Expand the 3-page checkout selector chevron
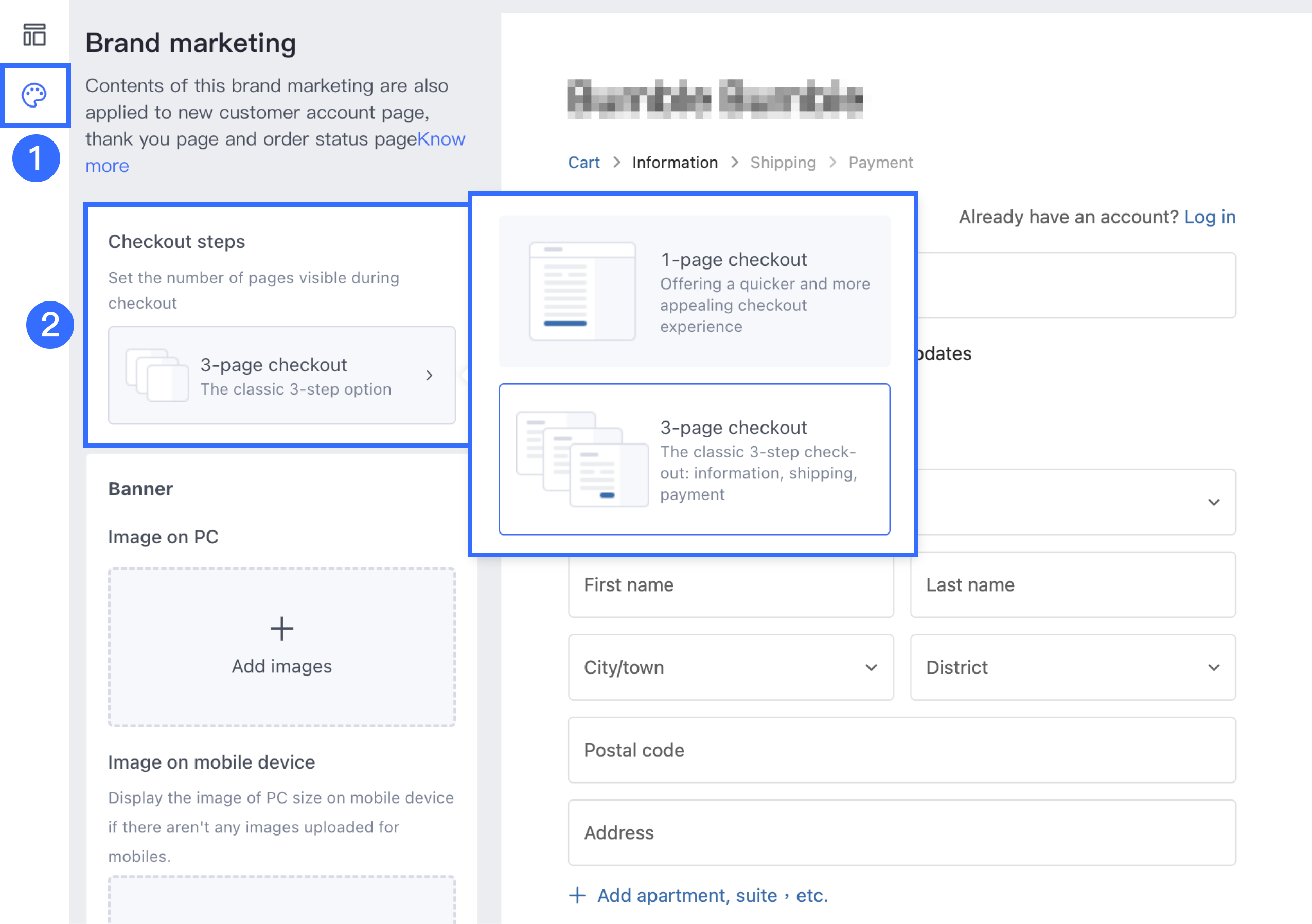1312x924 pixels. 429,376
